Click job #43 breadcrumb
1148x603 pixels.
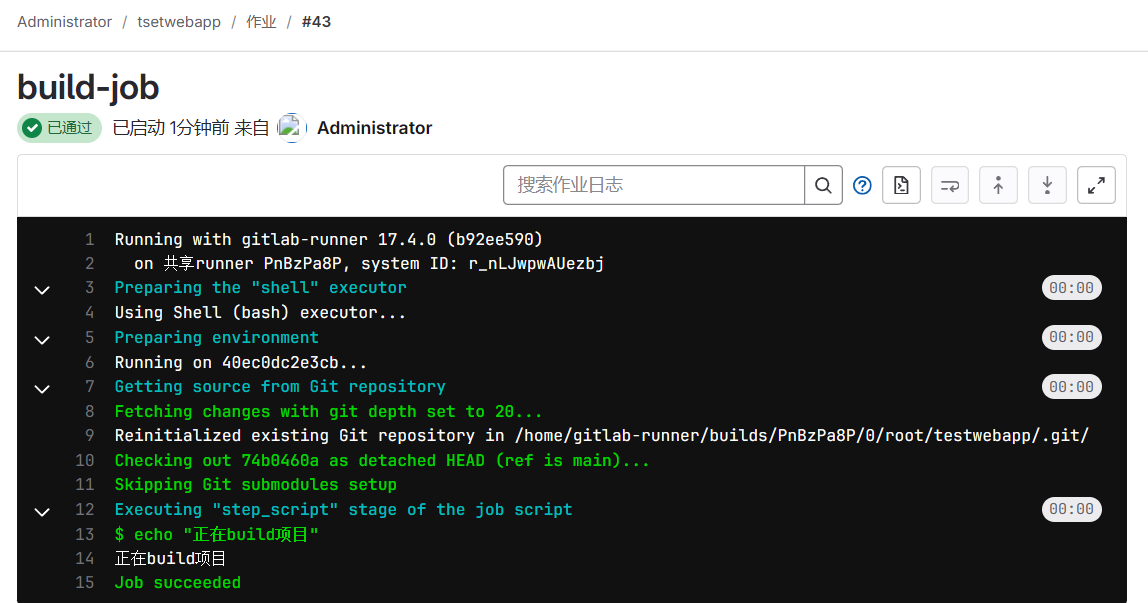point(316,22)
